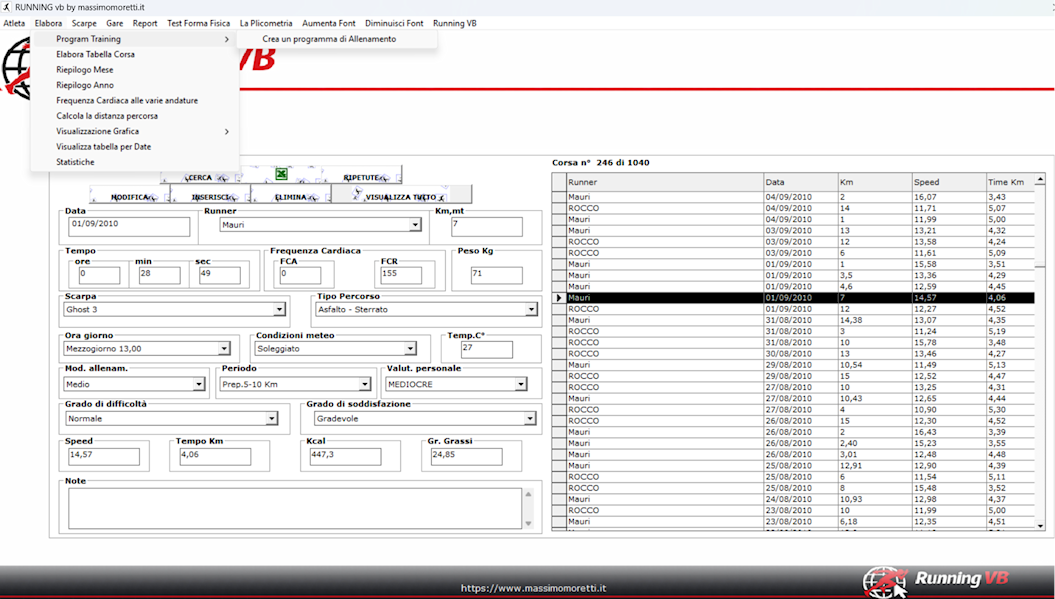Open the Grado di soddisfazione dropdown
The width and height of the screenshot is (1055, 599).
[x=530, y=419]
